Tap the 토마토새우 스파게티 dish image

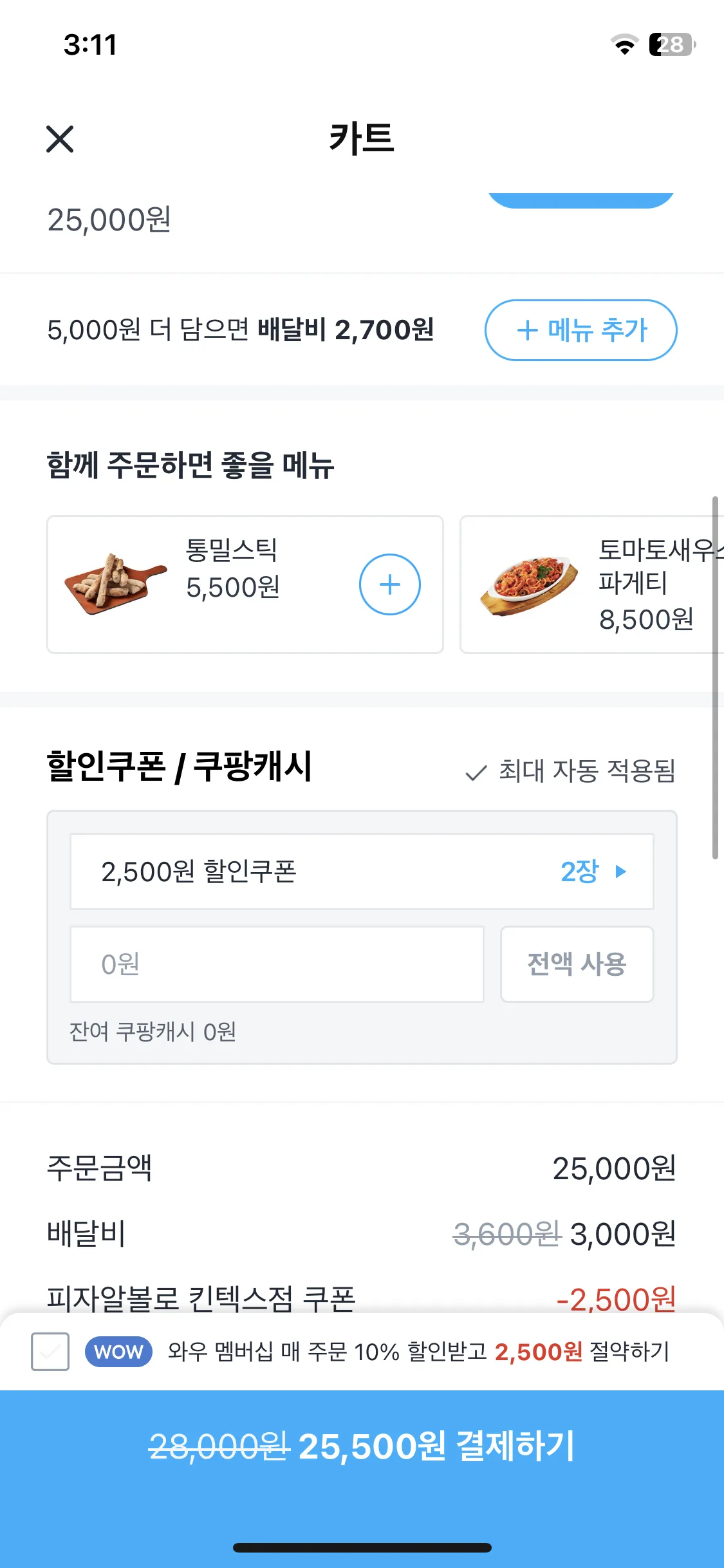pyautogui.click(x=529, y=585)
